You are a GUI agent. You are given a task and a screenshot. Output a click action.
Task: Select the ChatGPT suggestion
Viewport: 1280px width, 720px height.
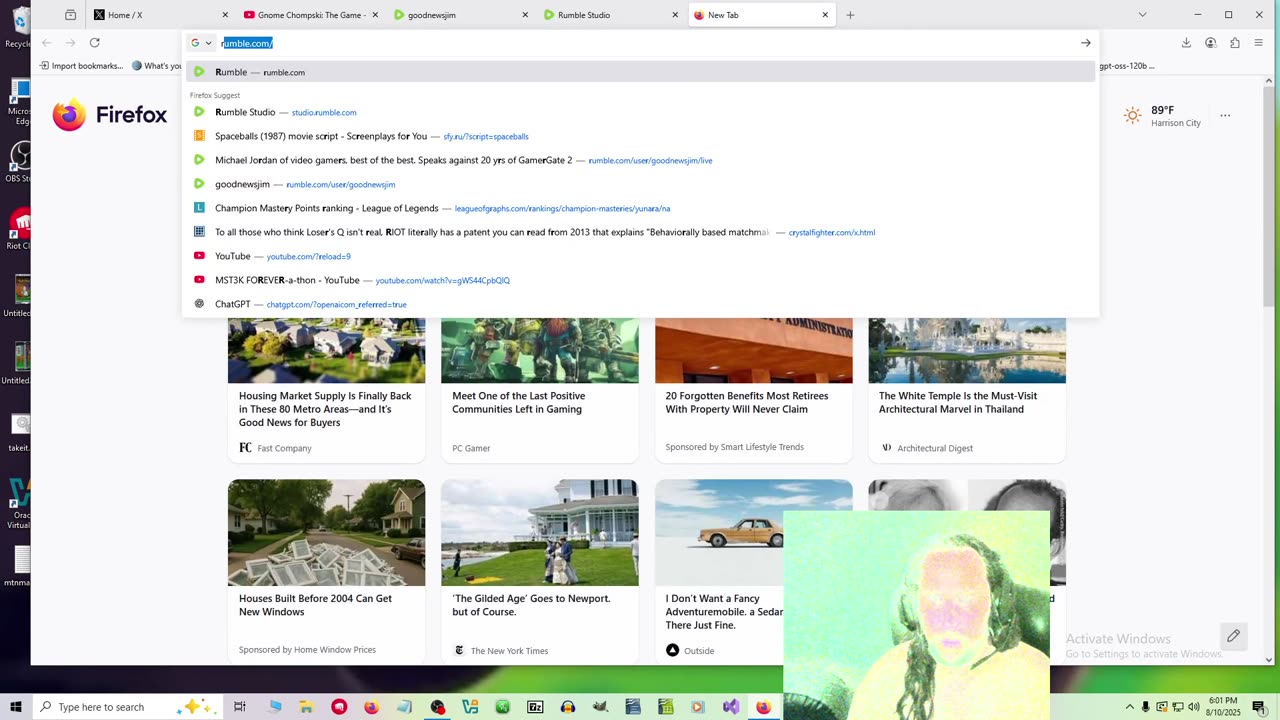point(640,304)
